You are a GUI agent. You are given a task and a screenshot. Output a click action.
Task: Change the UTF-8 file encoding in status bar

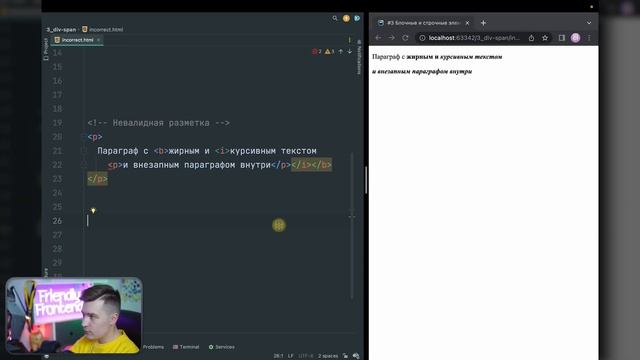point(306,356)
